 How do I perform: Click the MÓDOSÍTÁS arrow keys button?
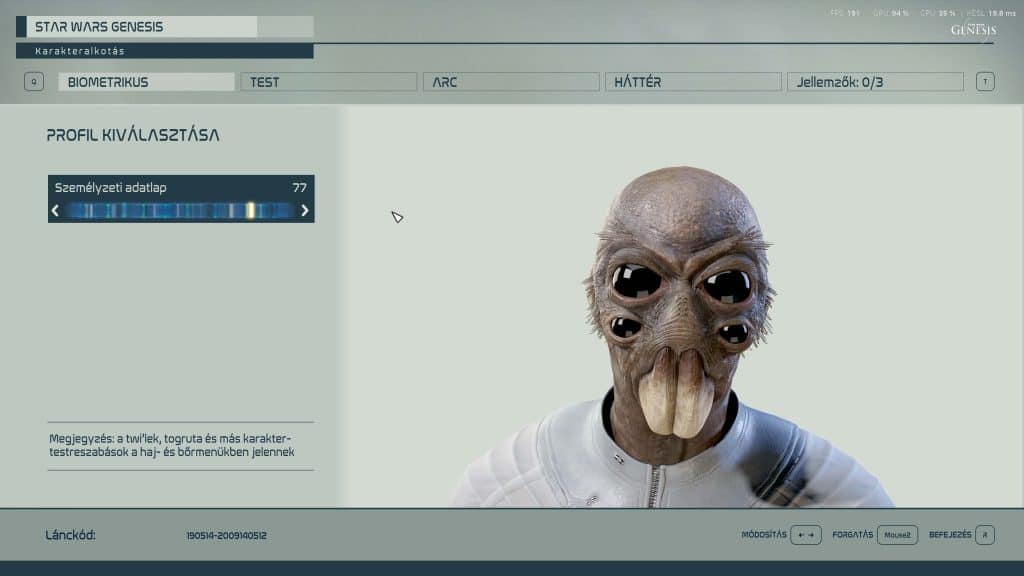[x=806, y=535]
